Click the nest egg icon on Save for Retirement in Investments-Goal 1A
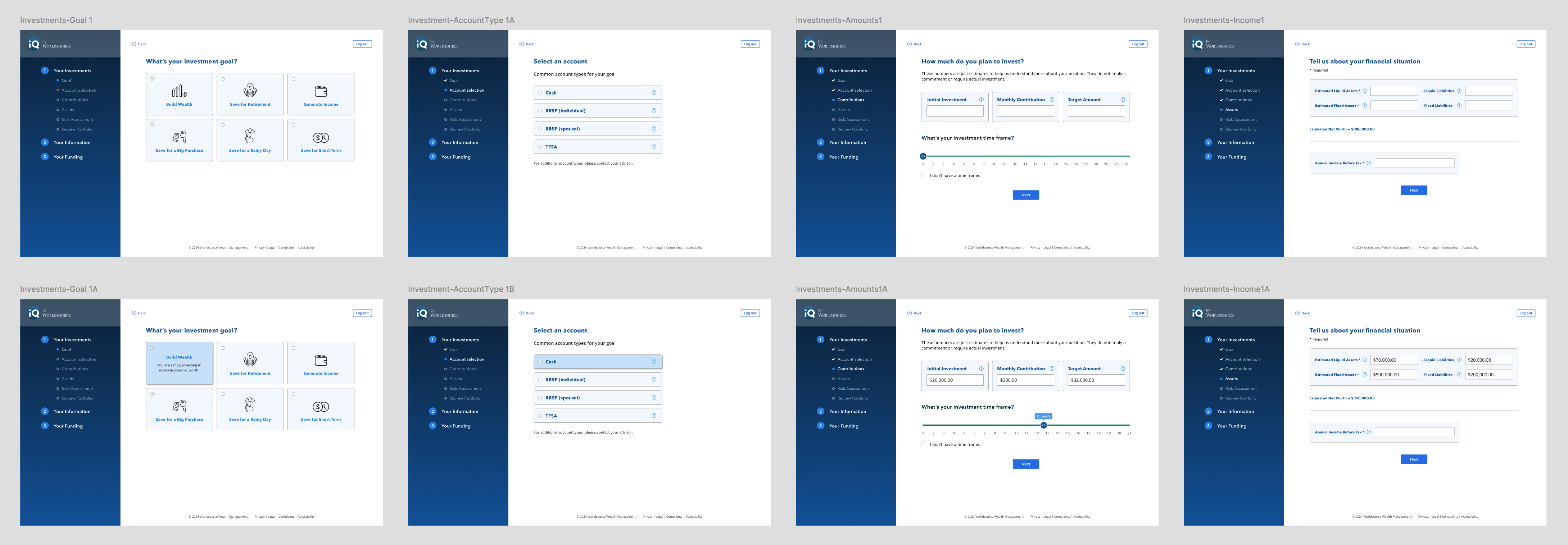The image size is (1568, 545). (250, 359)
